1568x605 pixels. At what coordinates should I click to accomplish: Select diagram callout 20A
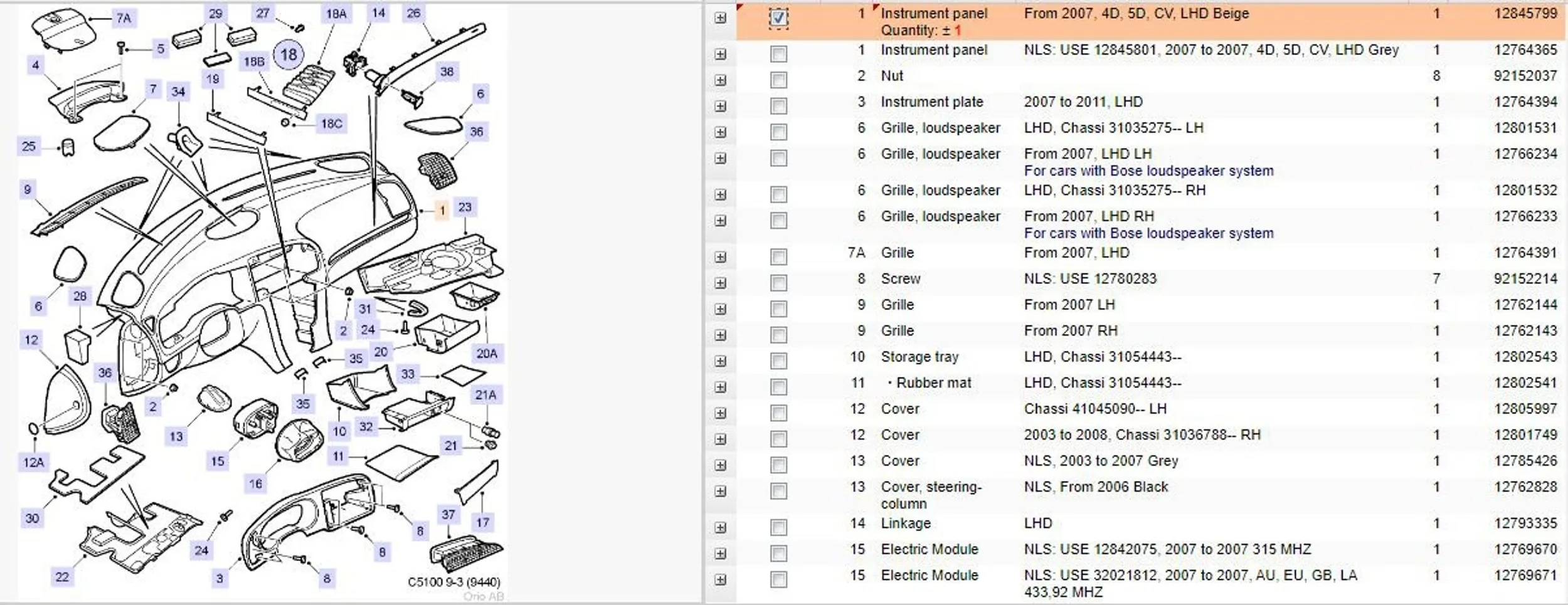[487, 354]
